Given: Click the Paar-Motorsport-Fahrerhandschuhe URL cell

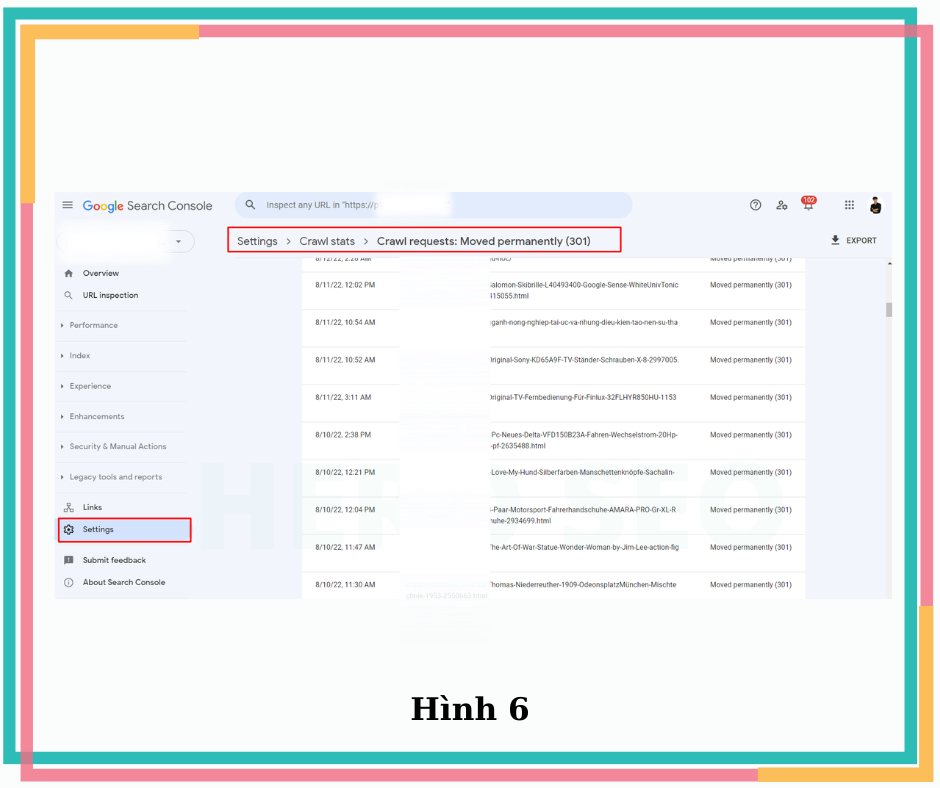Looking at the screenshot, I should tap(583, 515).
